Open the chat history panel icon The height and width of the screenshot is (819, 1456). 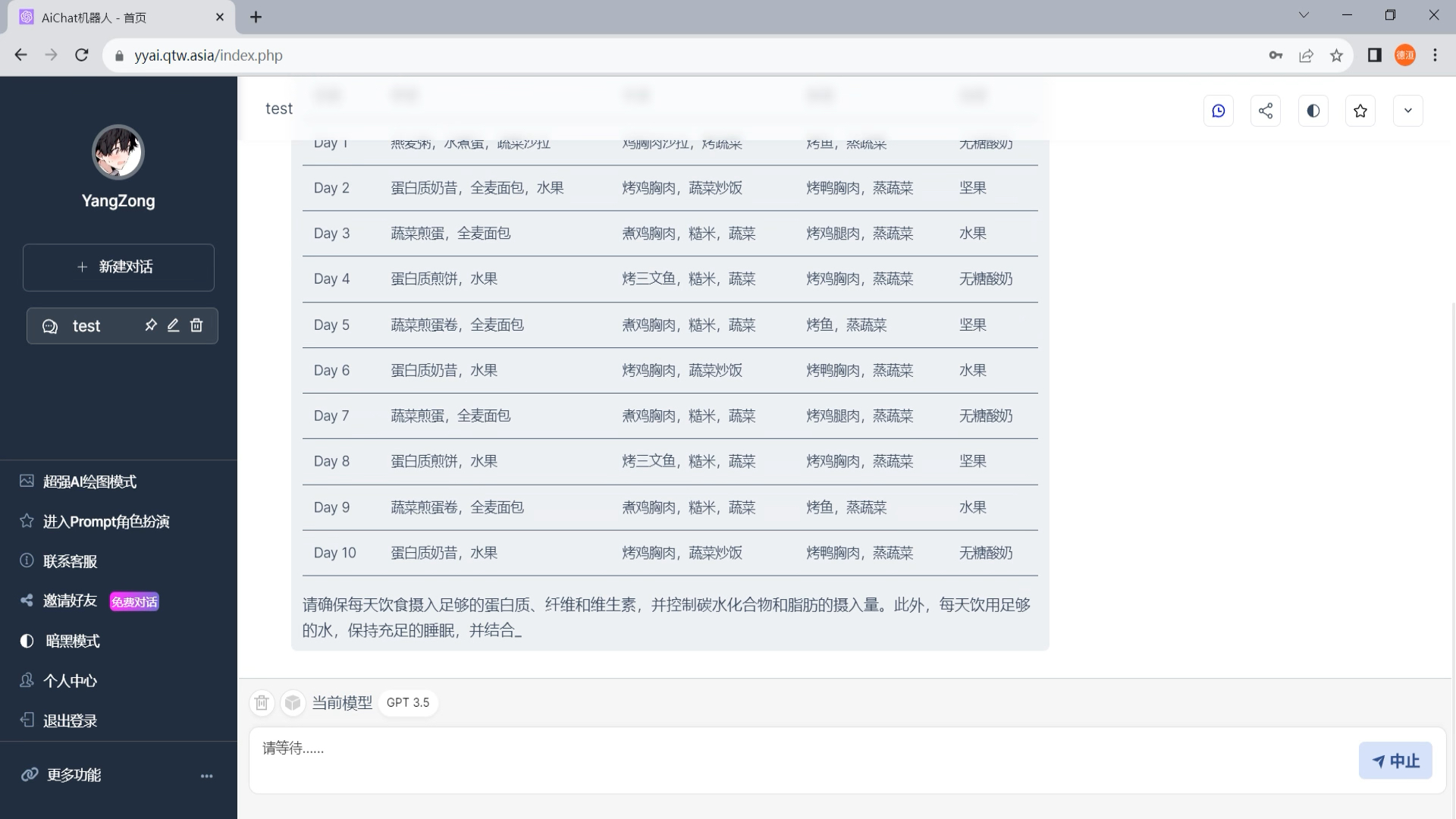tap(1219, 111)
